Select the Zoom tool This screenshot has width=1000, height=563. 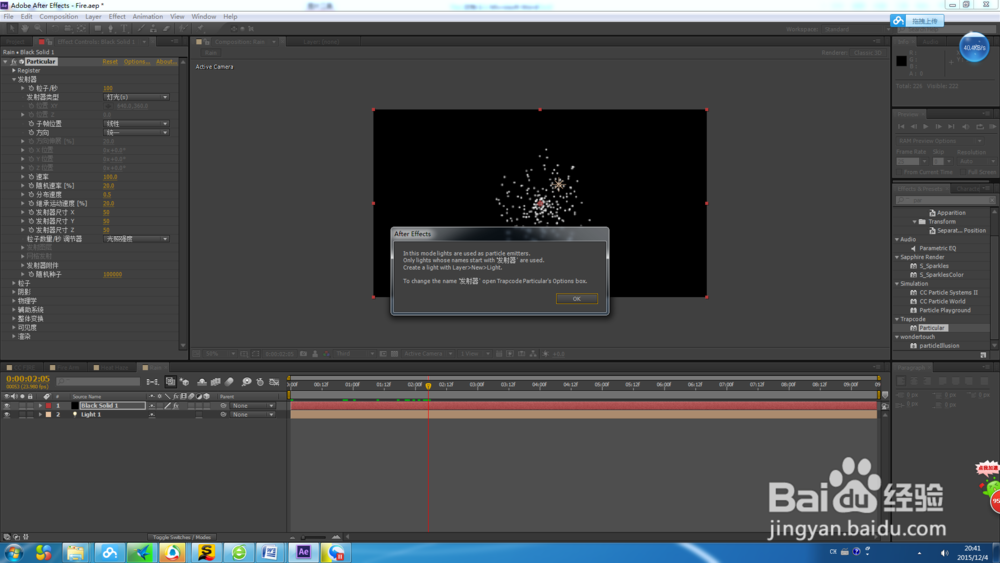click(38, 29)
